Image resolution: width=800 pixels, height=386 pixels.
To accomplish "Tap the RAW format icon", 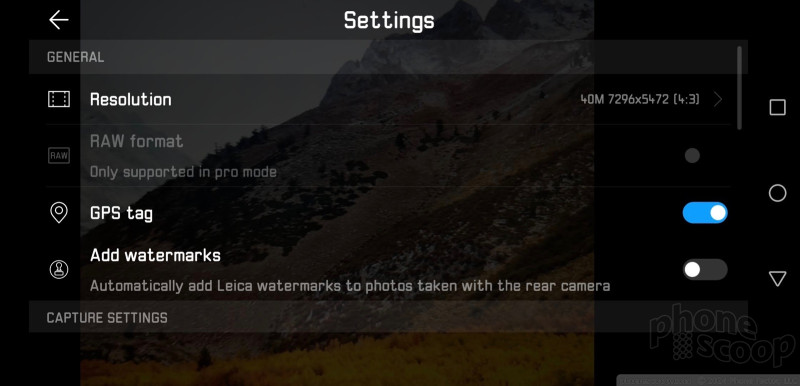I will (x=59, y=156).
